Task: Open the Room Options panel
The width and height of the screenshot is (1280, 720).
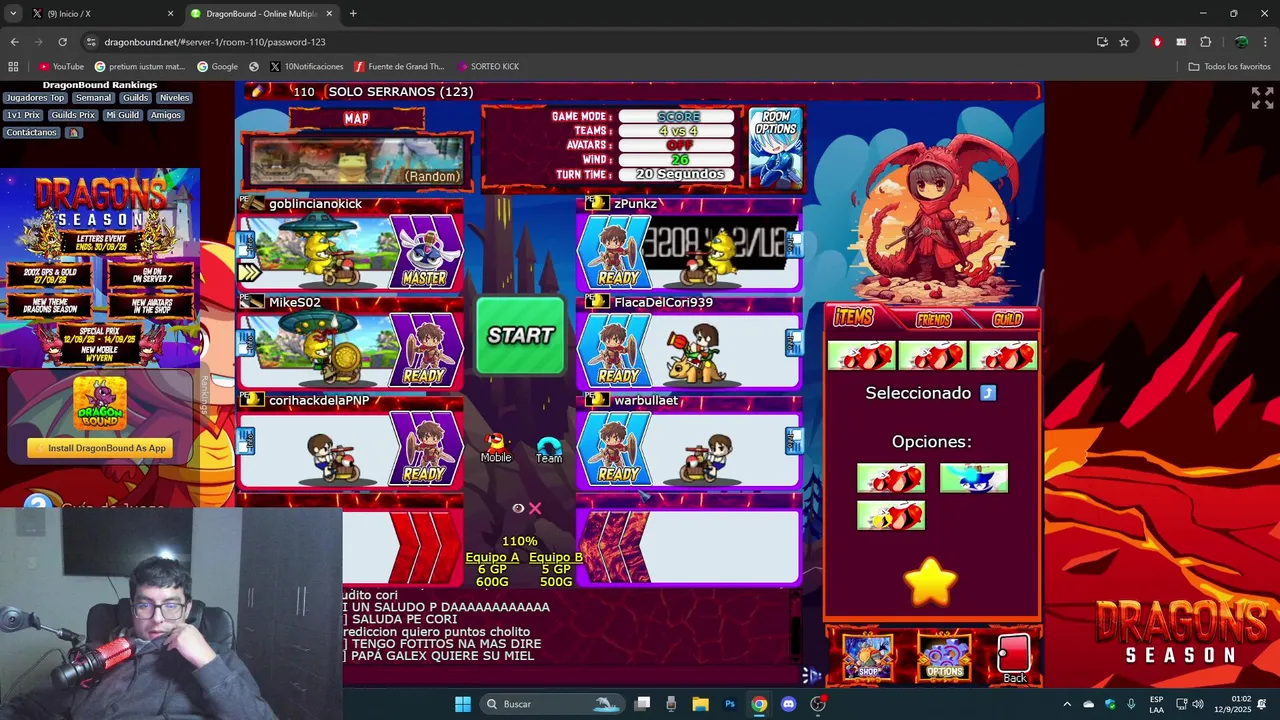Action: 775,148
